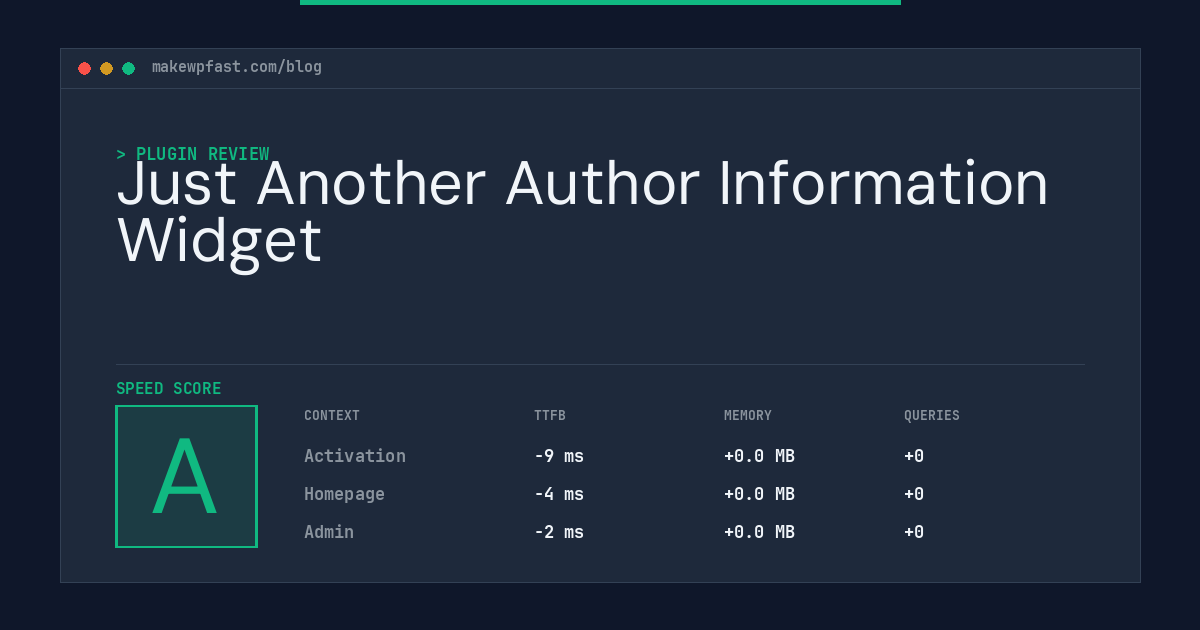The image size is (1200, 630).
Task: Select the Admin row label
Action: (x=329, y=532)
